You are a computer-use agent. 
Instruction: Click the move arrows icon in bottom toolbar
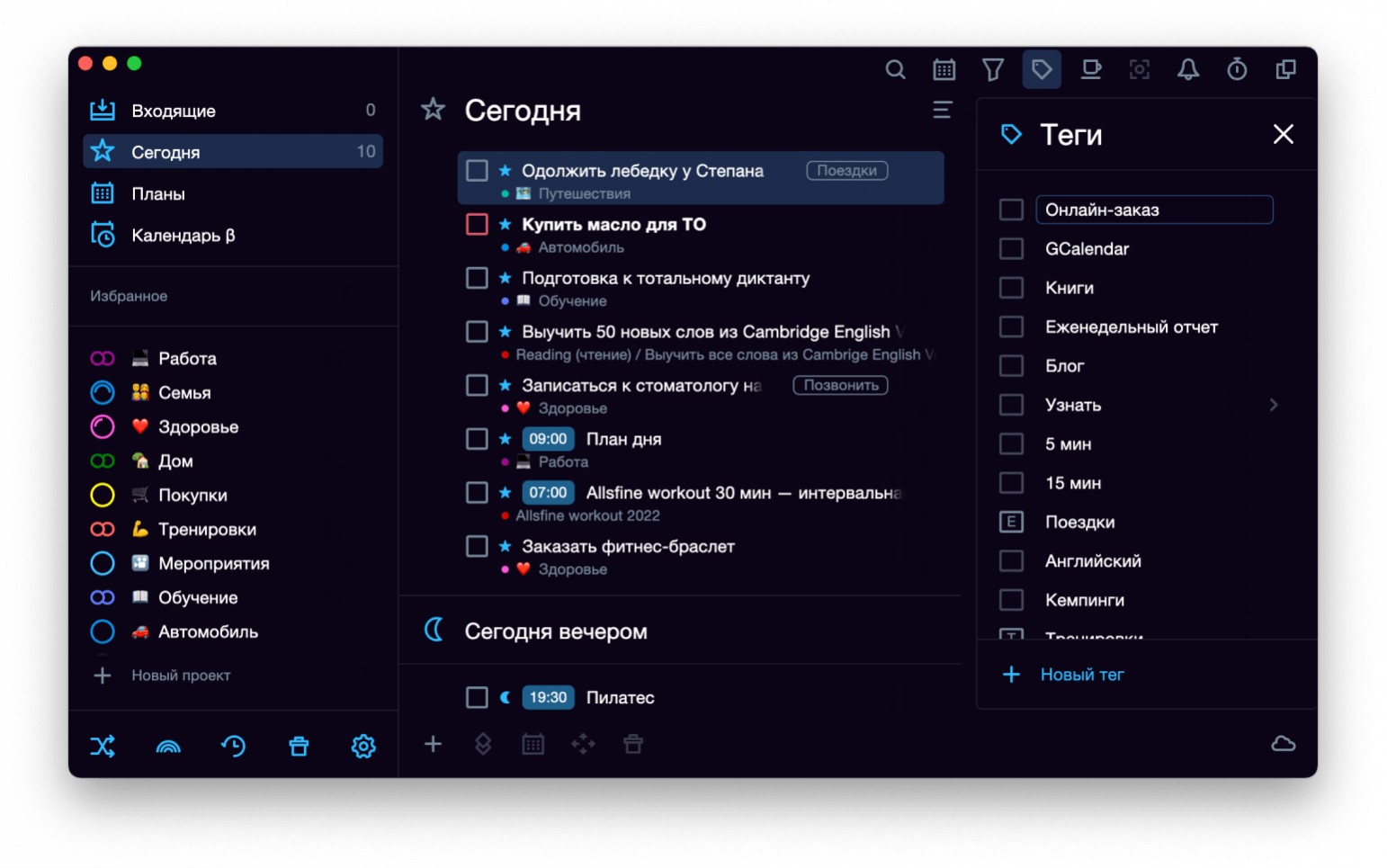[583, 744]
